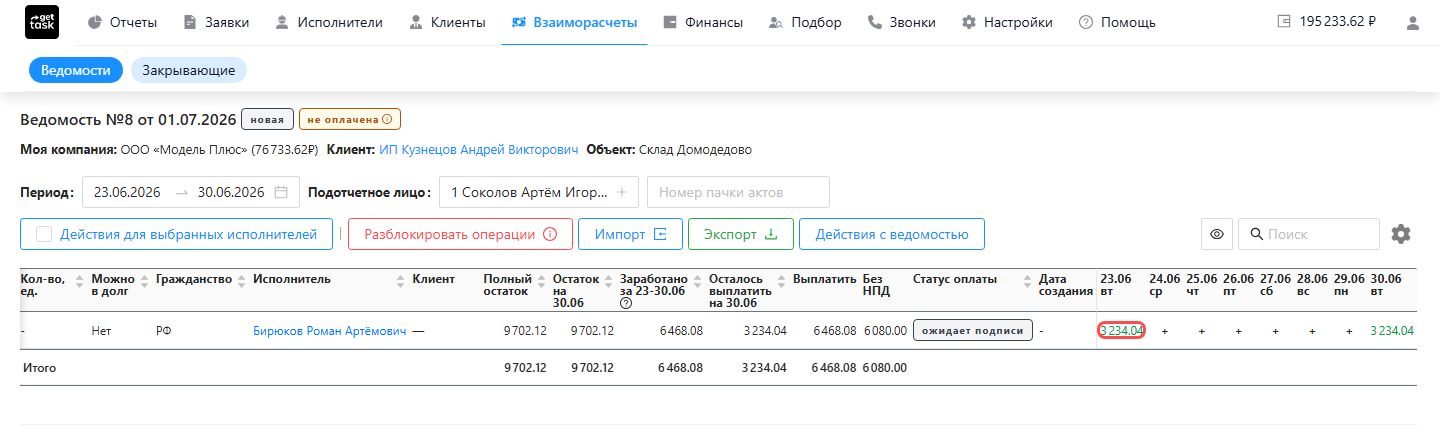The width and height of the screenshot is (1440, 445).
Task: Toggle the eye visibility button
Action: coord(1217,234)
